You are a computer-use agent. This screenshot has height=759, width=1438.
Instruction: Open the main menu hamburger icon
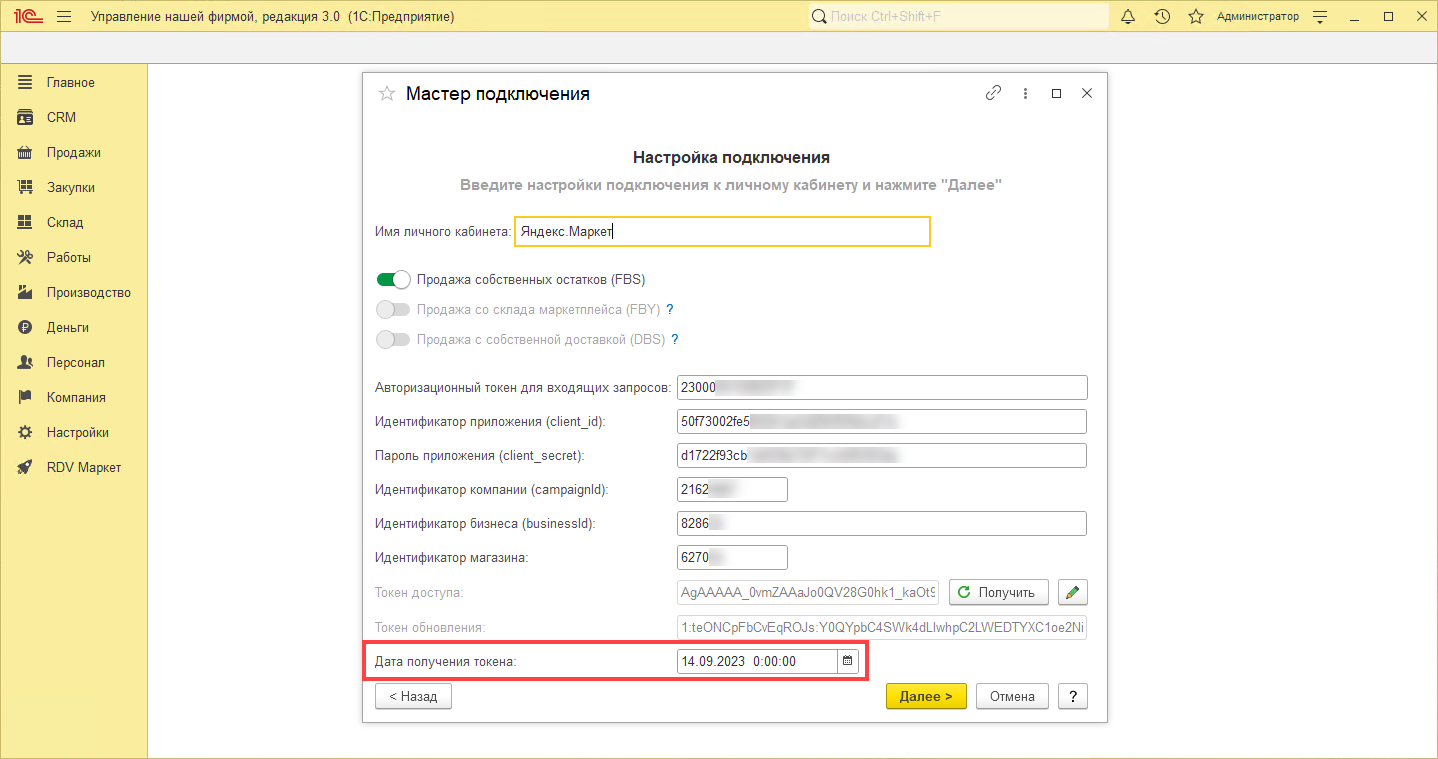pyautogui.click(x=64, y=17)
